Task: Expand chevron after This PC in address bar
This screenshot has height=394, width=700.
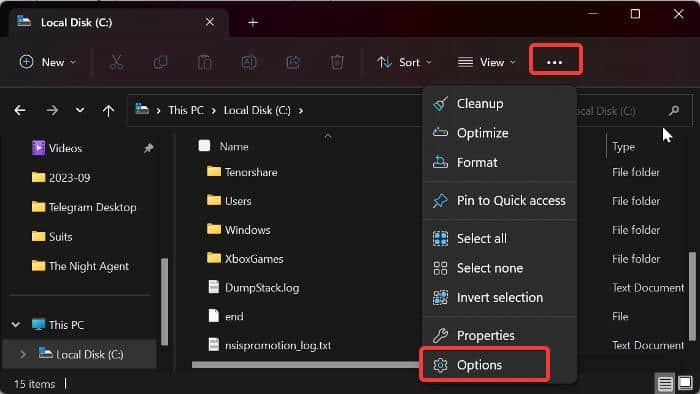Action: point(213,110)
